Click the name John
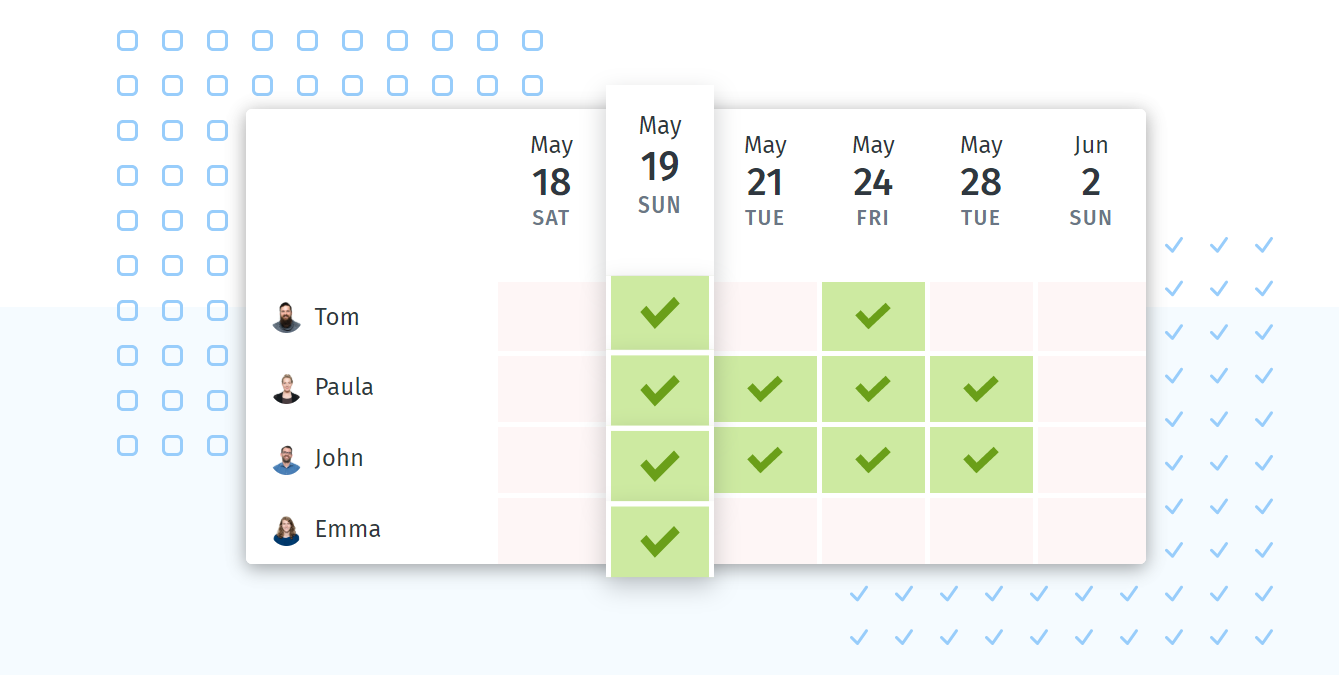Viewport: 1339px width, 675px height. 339,458
